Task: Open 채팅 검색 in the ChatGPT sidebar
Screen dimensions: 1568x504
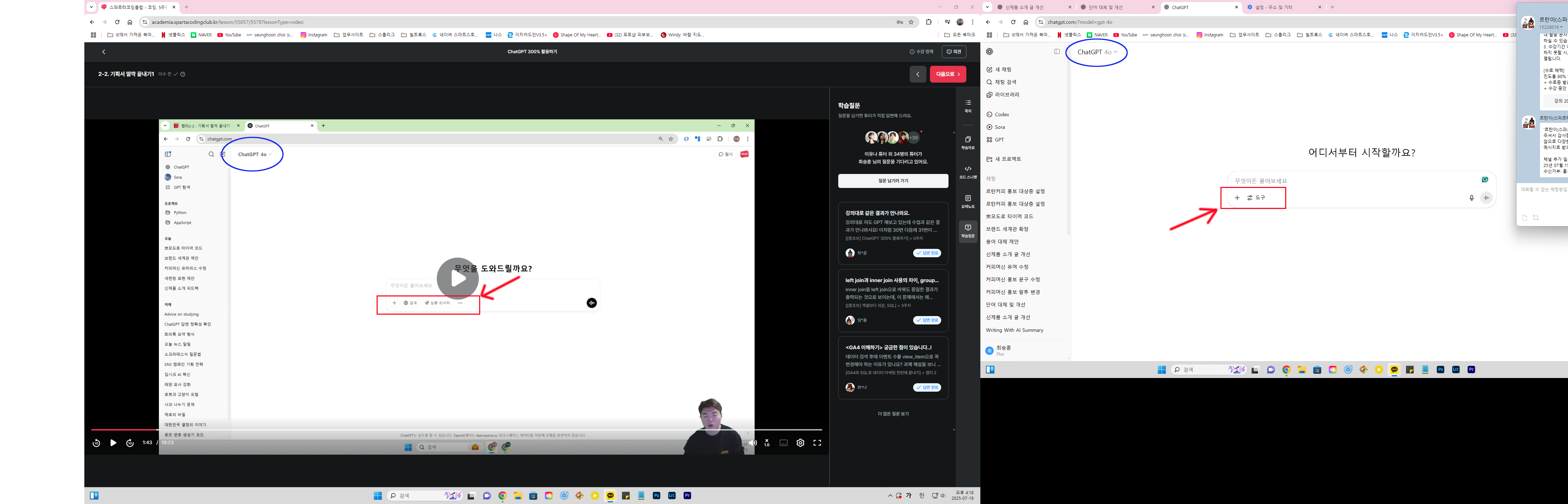Action: point(1001,82)
